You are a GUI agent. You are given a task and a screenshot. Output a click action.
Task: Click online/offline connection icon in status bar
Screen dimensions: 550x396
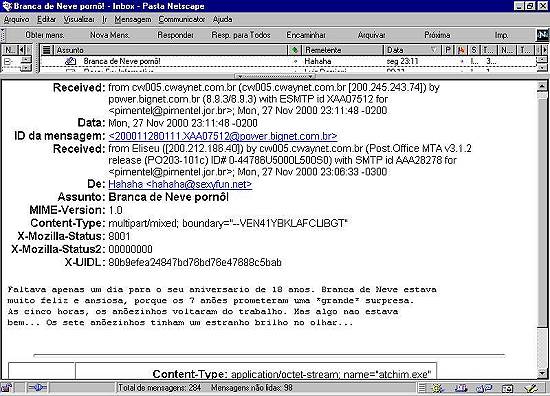point(37,388)
